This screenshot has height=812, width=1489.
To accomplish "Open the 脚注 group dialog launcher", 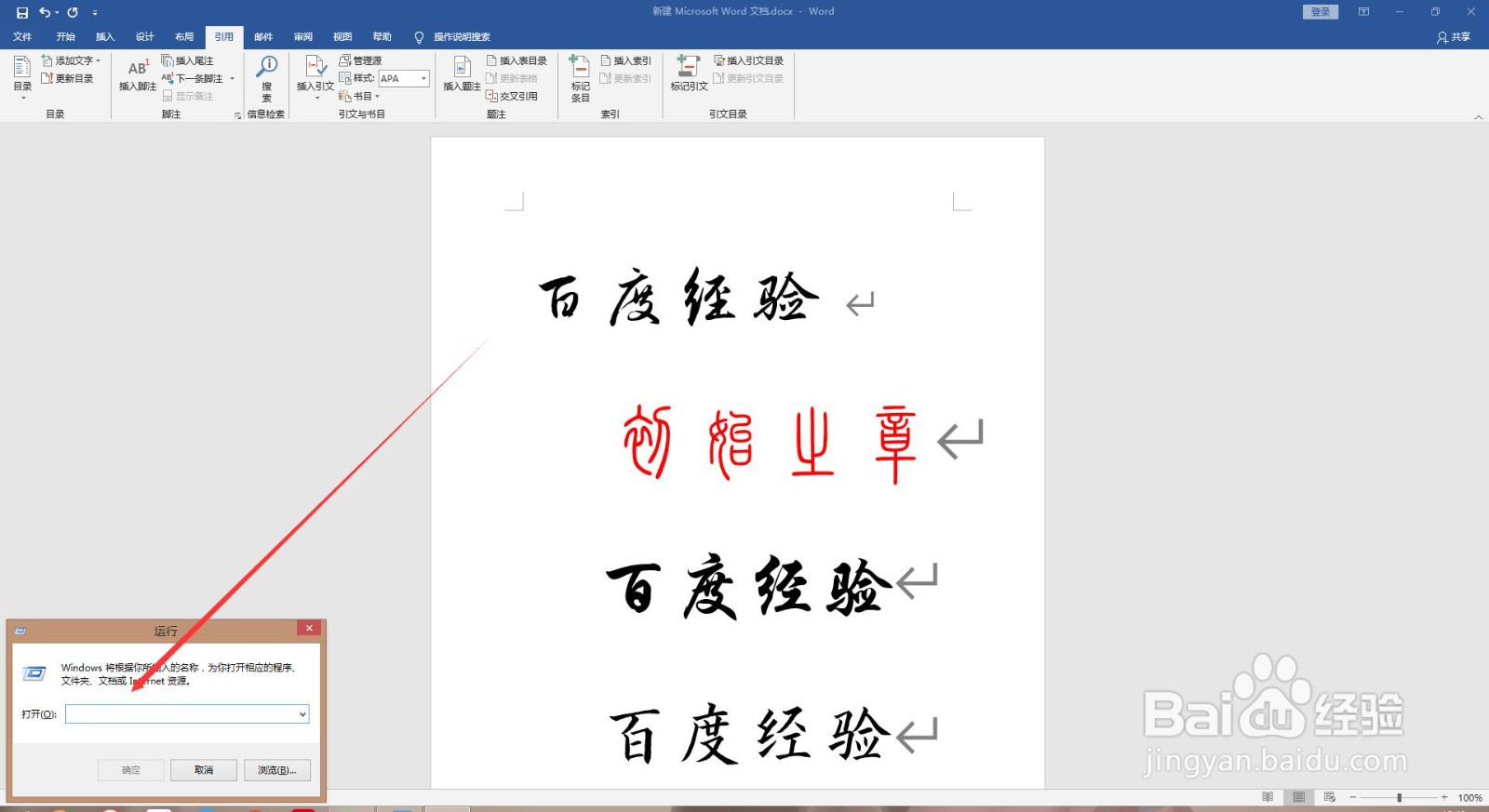I will coord(237,115).
